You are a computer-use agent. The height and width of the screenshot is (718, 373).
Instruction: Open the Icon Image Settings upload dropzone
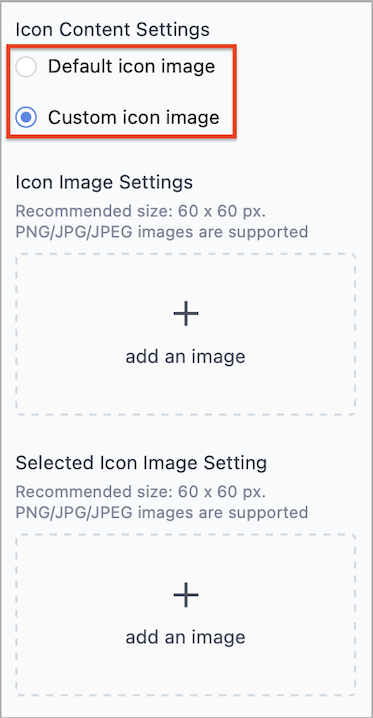coord(186,334)
